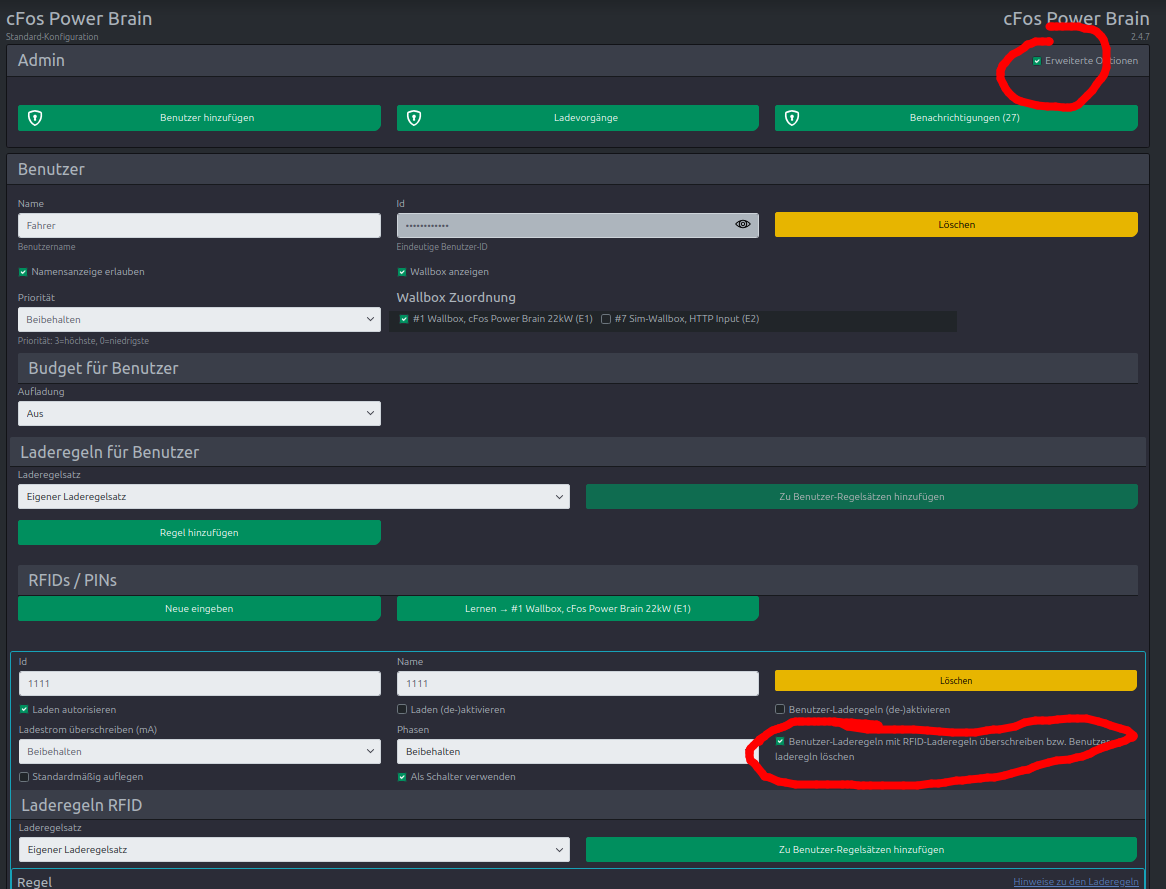Focus the user Name field containing Fahrer

tap(199, 225)
